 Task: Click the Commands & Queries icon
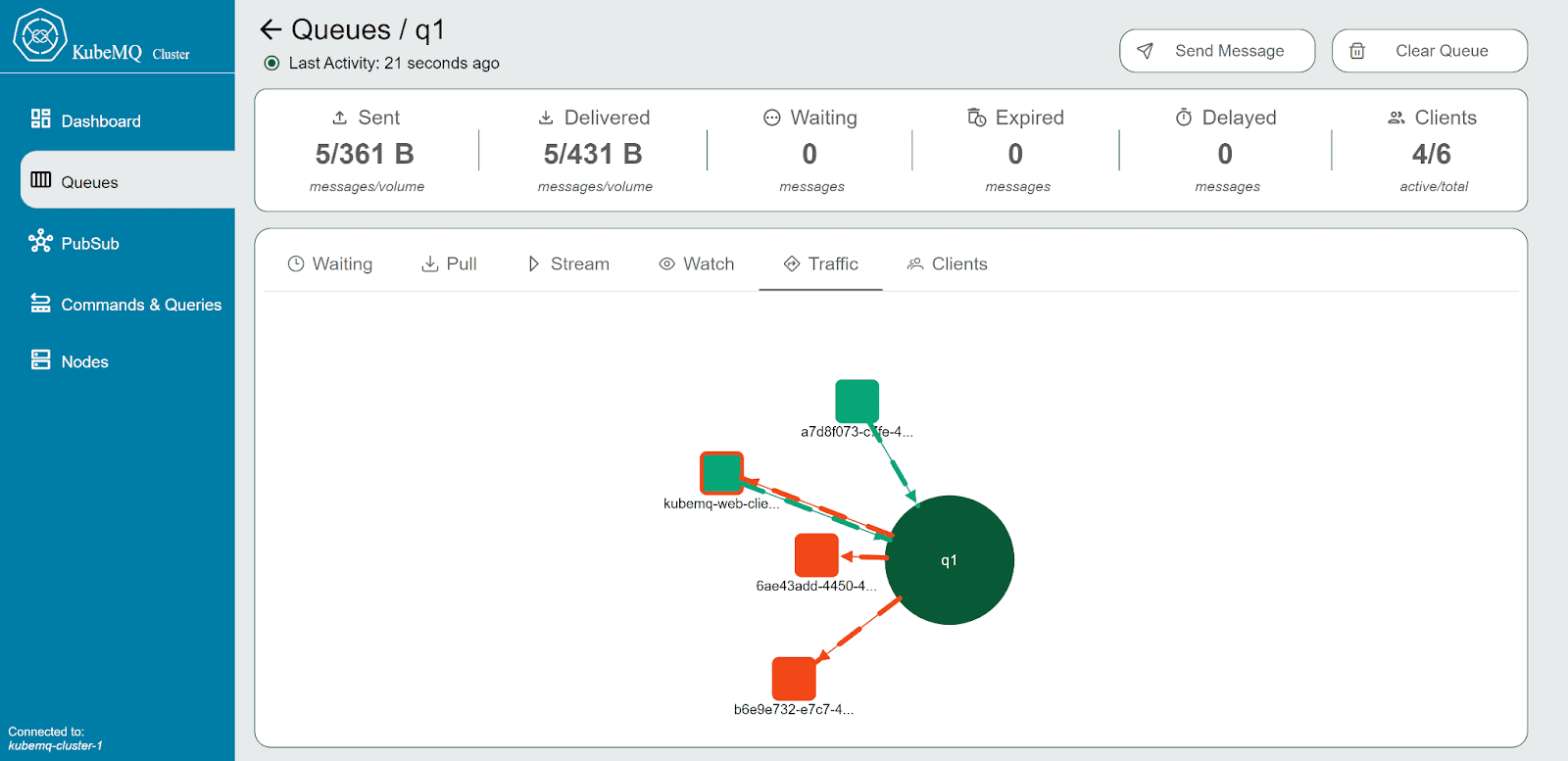pyautogui.click(x=40, y=303)
